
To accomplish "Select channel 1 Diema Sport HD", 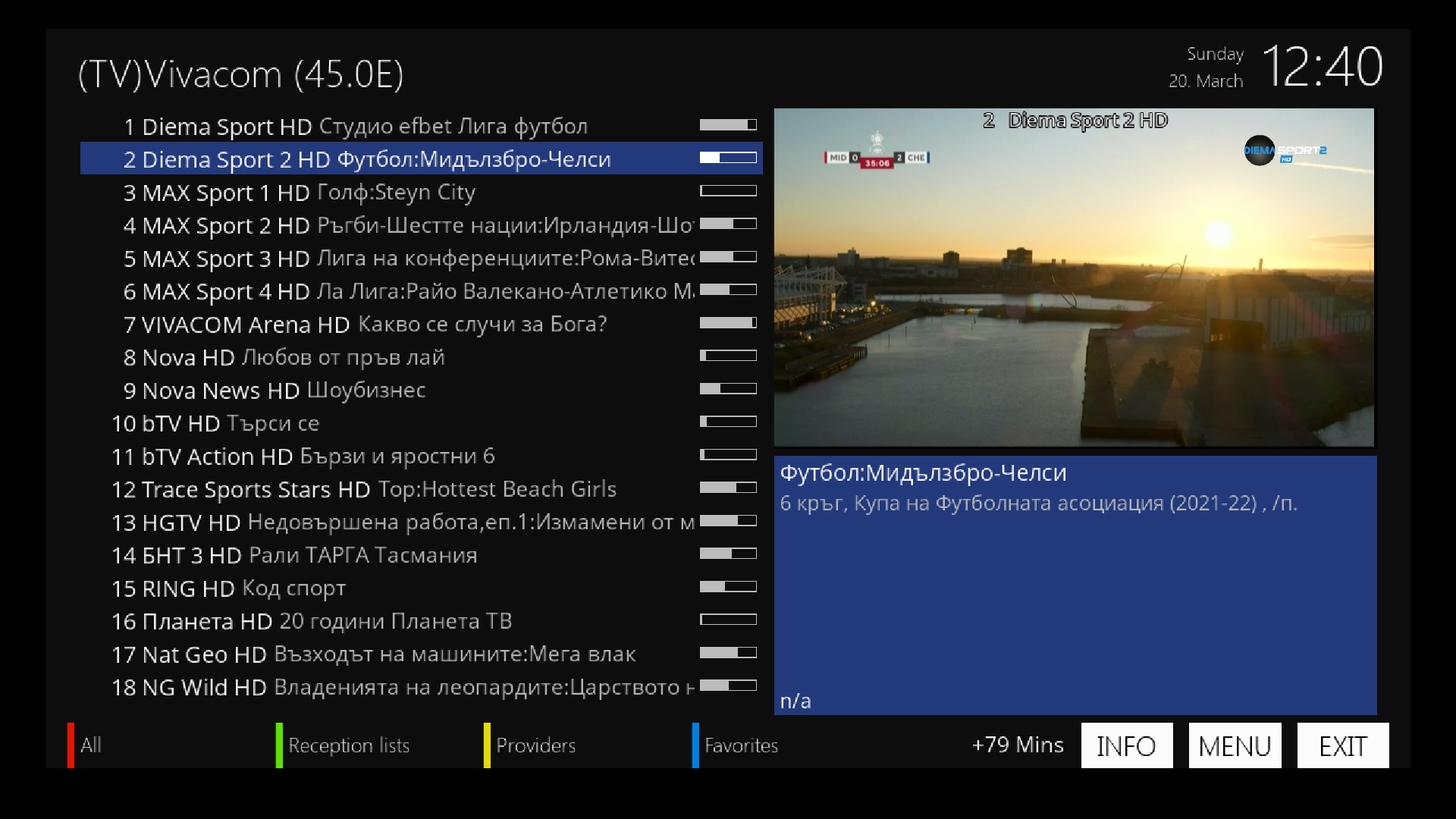I will 421,126.
